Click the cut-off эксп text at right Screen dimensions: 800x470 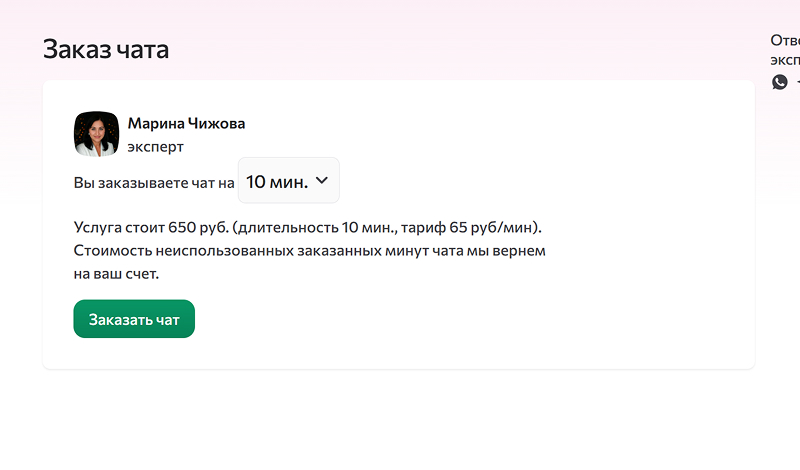click(x=785, y=59)
